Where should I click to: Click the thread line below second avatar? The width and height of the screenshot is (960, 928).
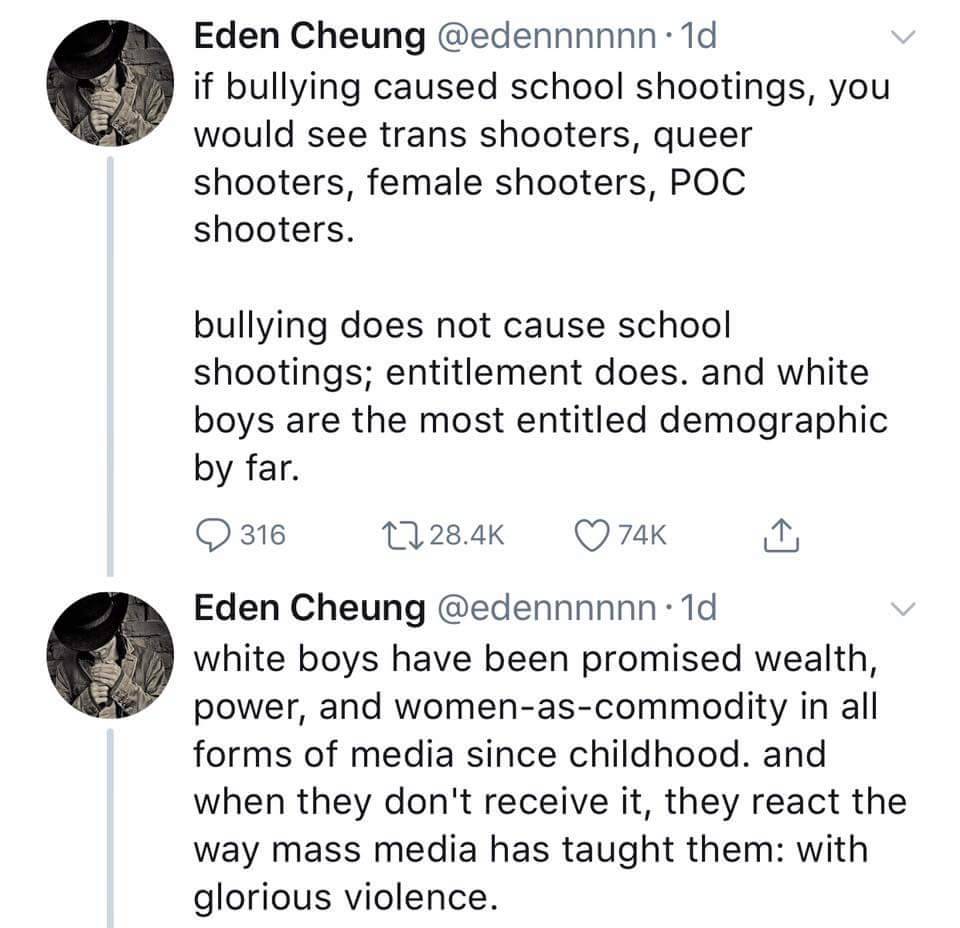pos(110,830)
